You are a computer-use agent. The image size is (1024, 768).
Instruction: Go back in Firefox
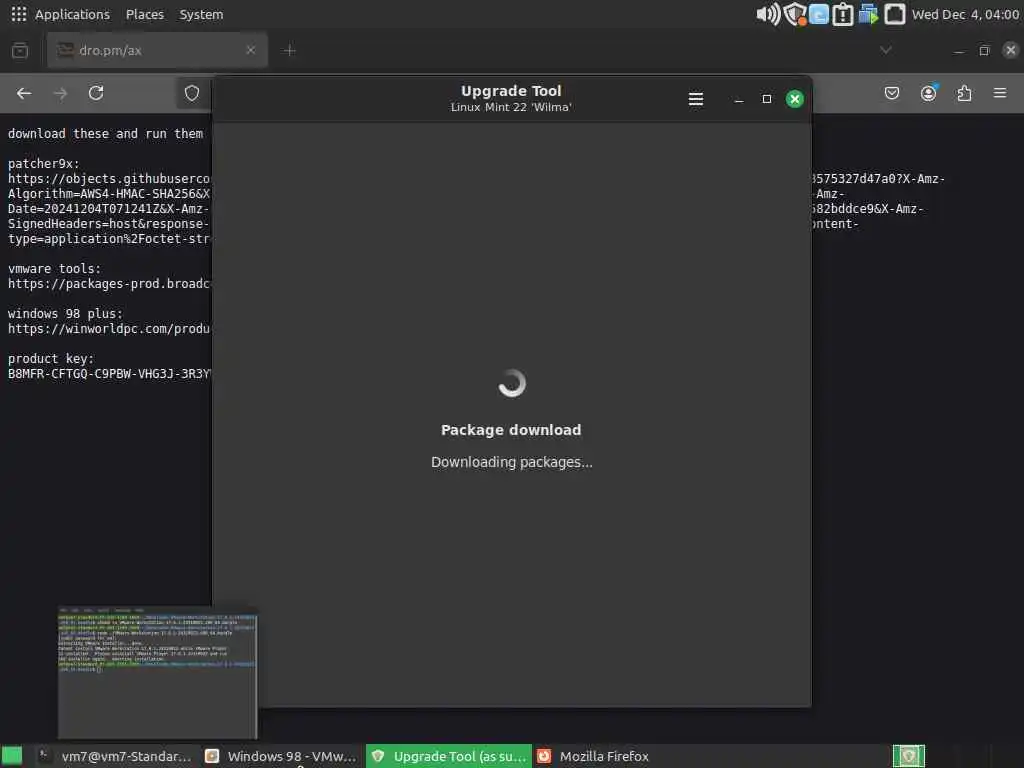[24, 93]
